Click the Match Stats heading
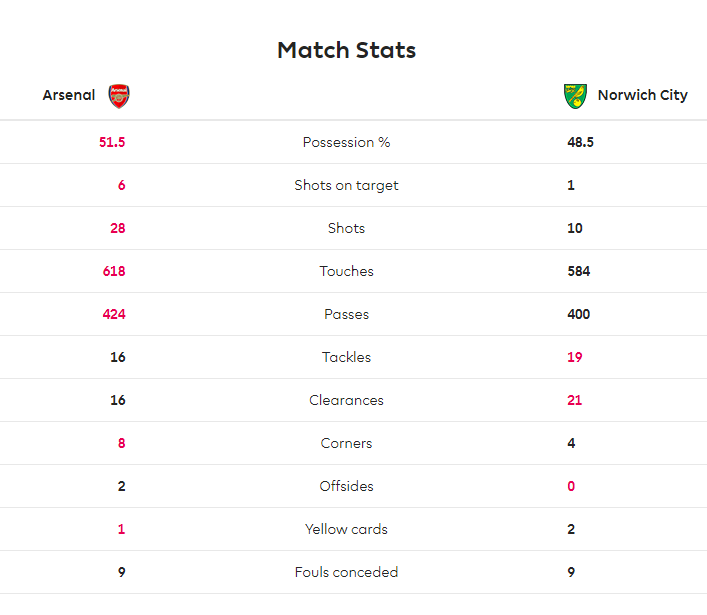The width and height of the screenshot is (707, 615). click(x=346, y=50)
